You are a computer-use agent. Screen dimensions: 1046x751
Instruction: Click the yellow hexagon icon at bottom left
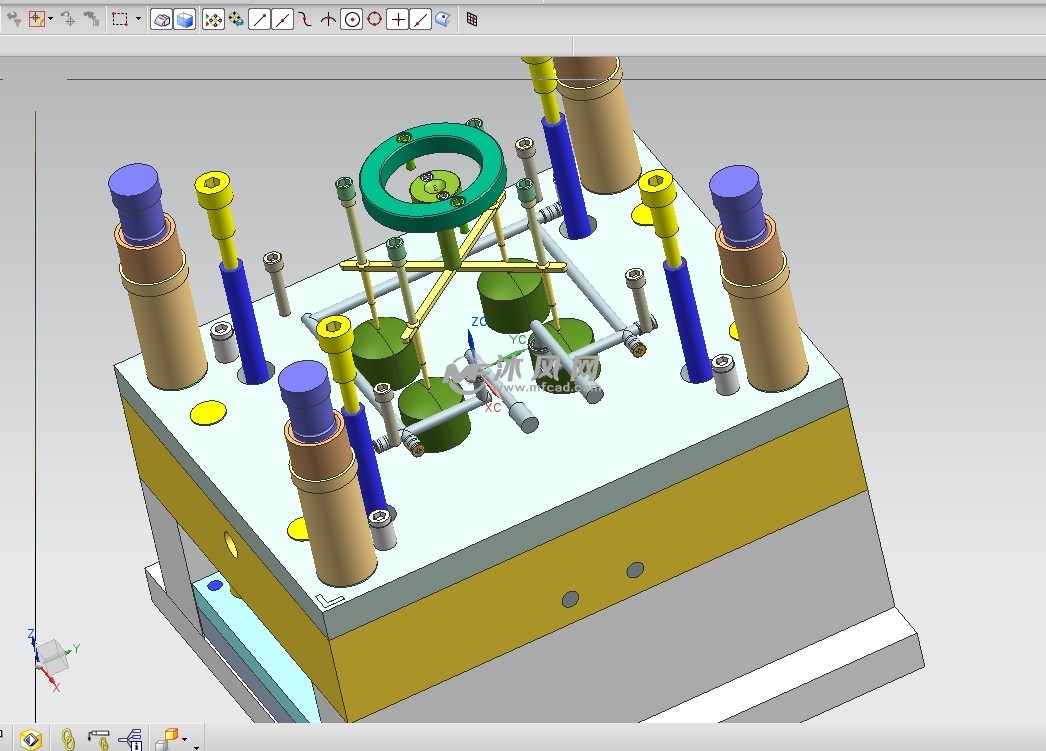(x=31, y=739)
